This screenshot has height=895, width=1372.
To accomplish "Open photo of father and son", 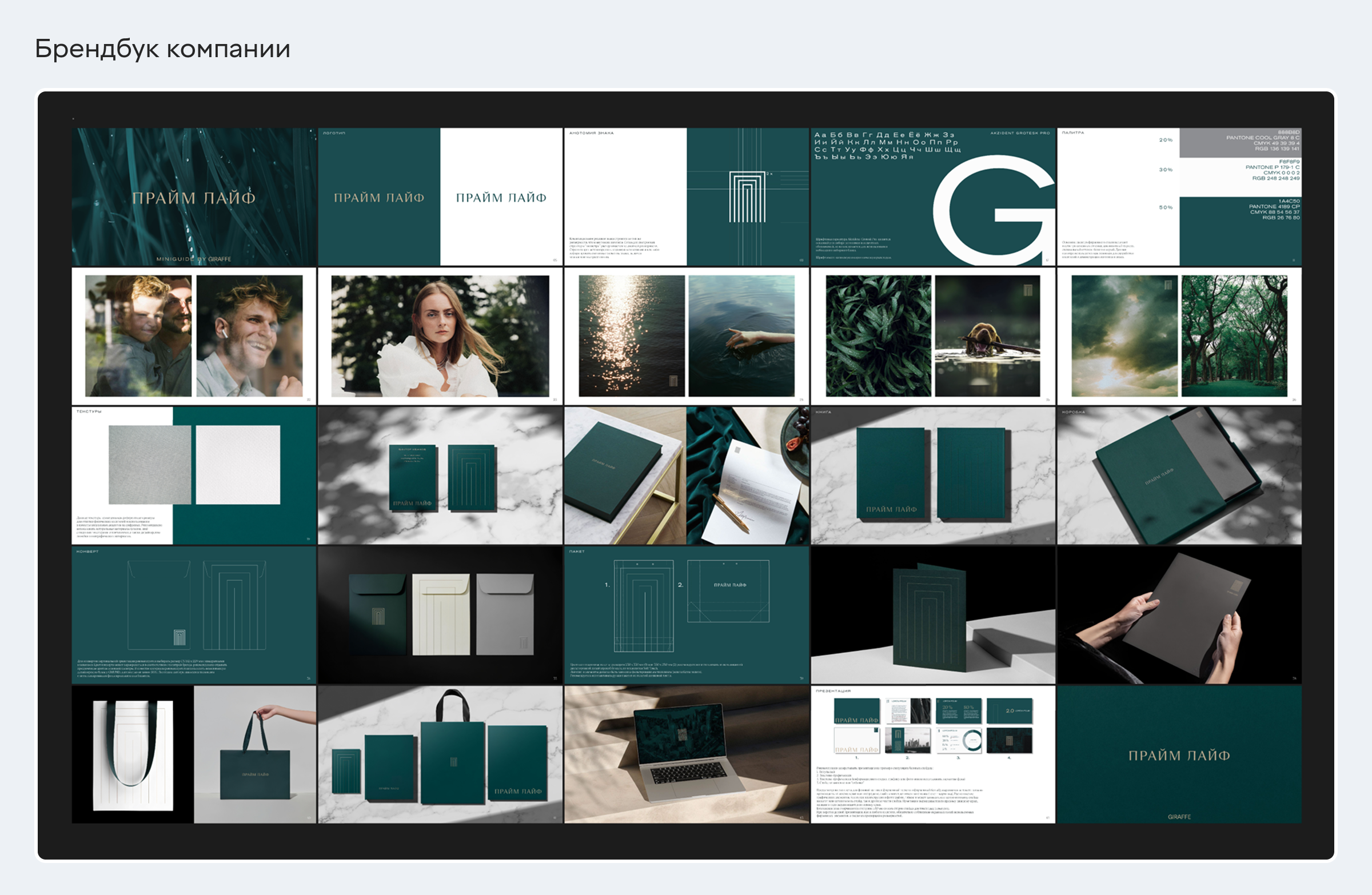I will tap(138, 336).
